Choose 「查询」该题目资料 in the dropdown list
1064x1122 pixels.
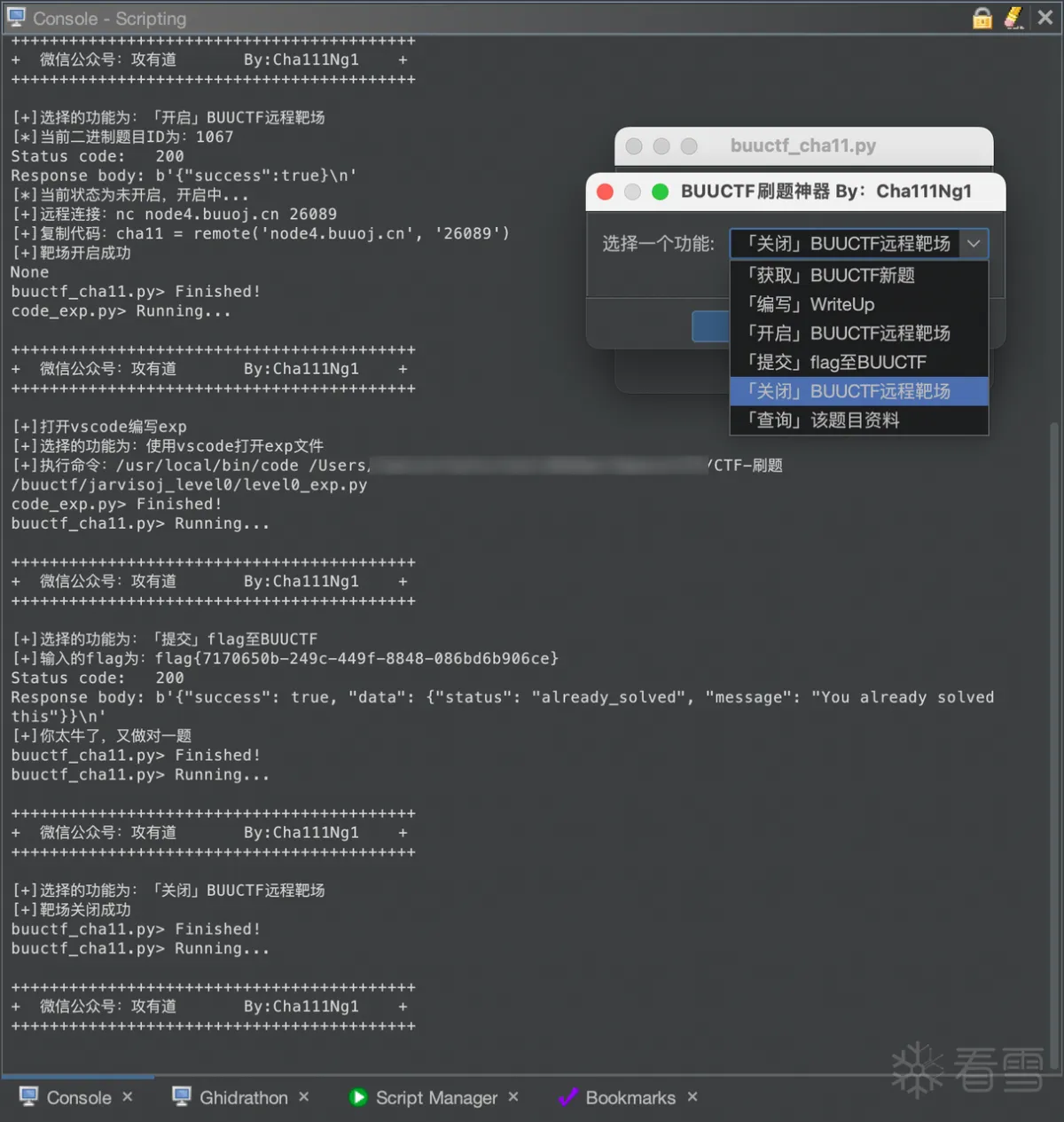tap(858, 420)
